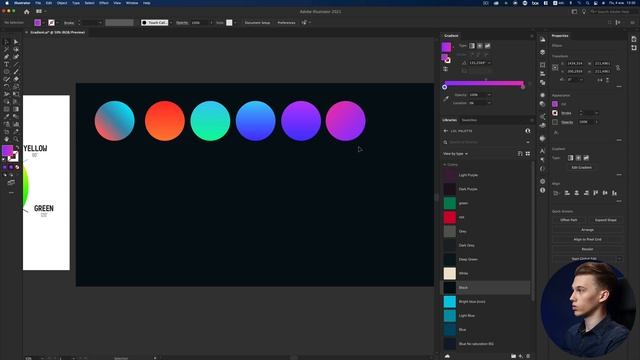Select the Rotate tool
The height and width of the screenshot is (360, 640).
tap(7, 87)
